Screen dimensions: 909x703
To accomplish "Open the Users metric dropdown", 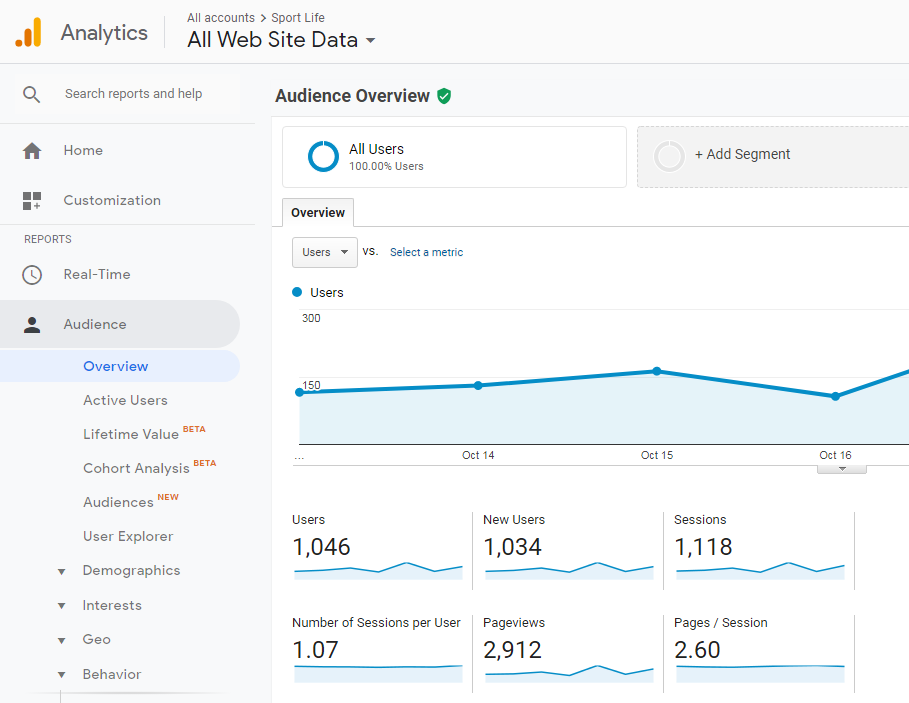I will (324, 252).
